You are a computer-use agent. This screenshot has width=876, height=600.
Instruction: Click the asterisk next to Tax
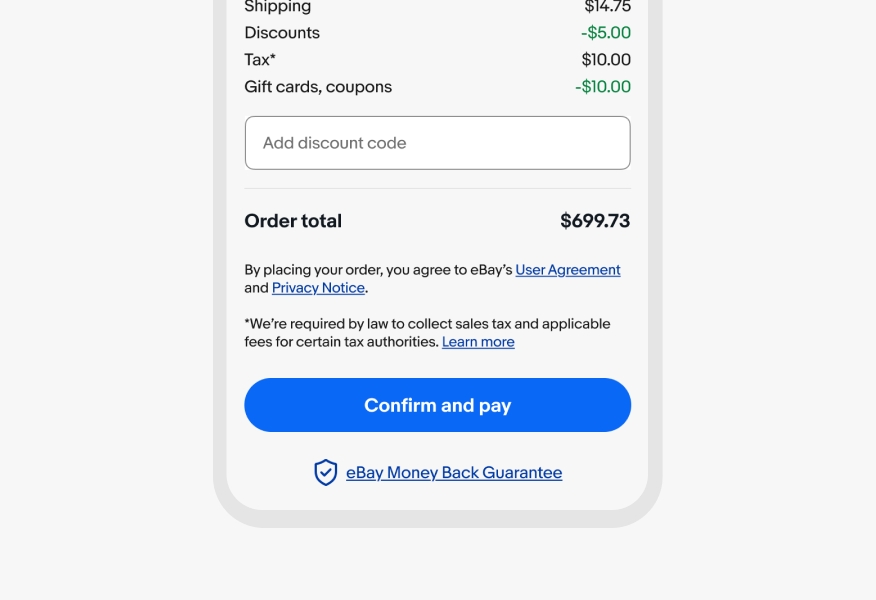[272, 56]
